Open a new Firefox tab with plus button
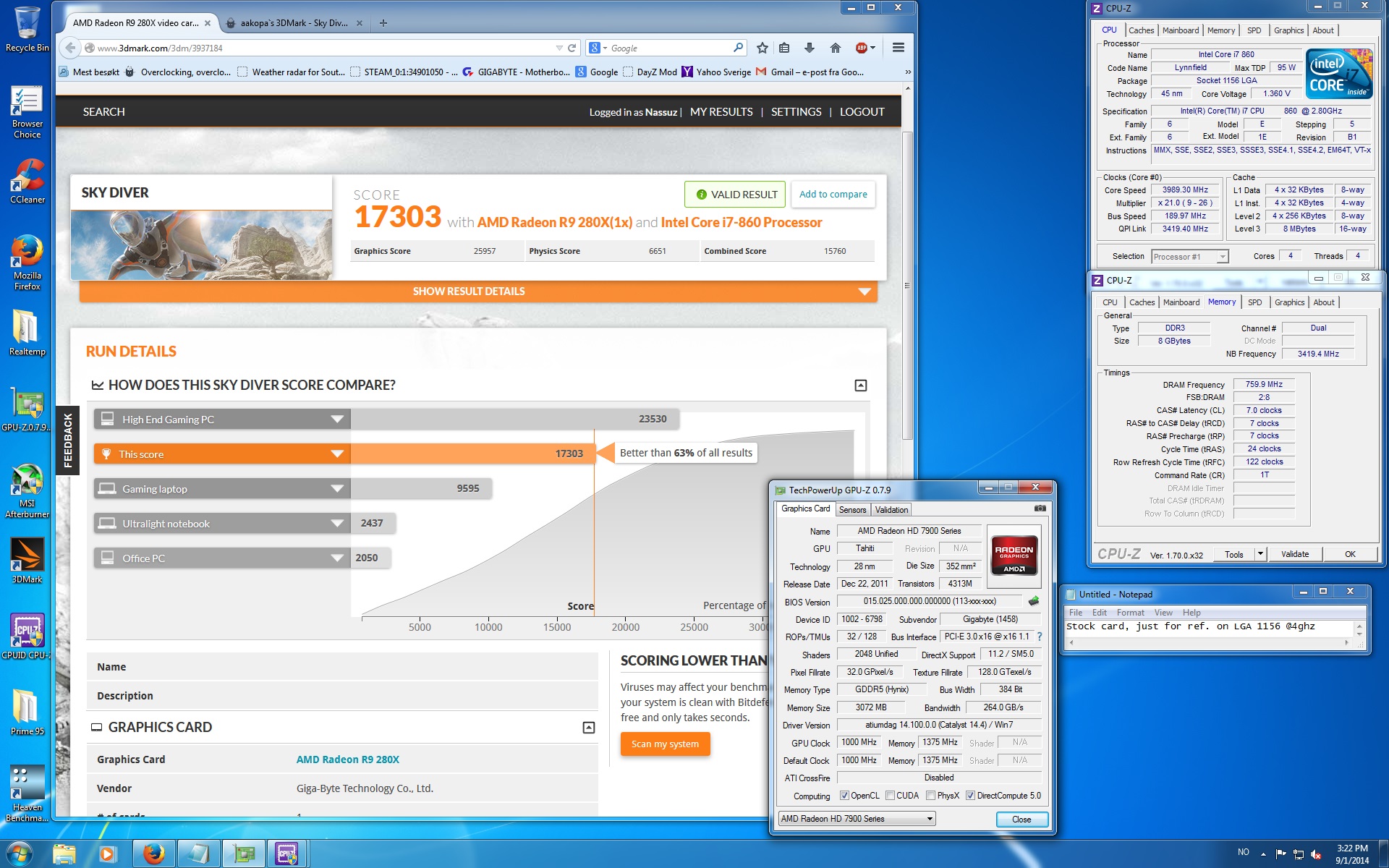1389x868 pixels. 383,23
